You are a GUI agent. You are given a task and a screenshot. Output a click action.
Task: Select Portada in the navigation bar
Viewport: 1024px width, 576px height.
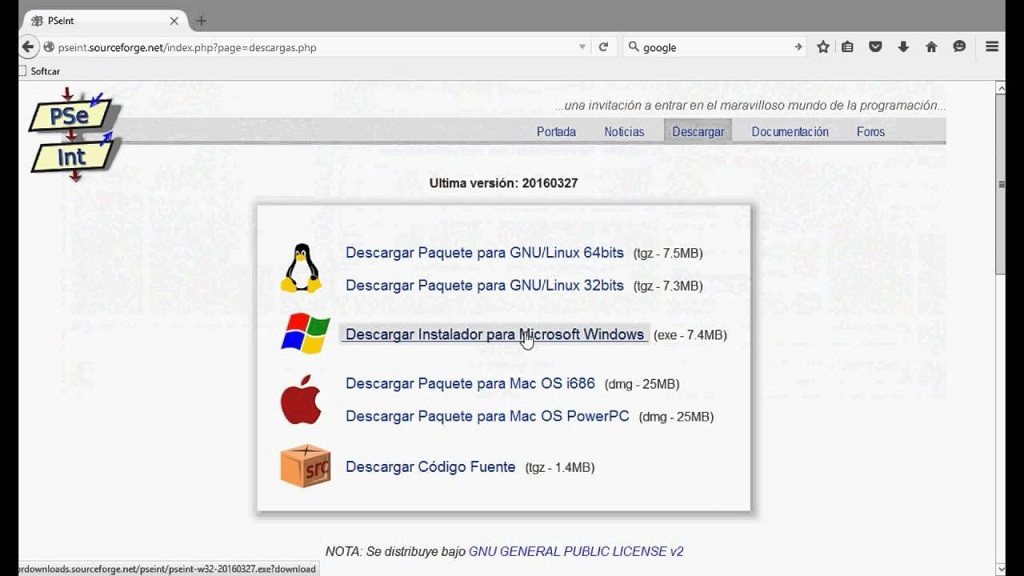(556, 131)
